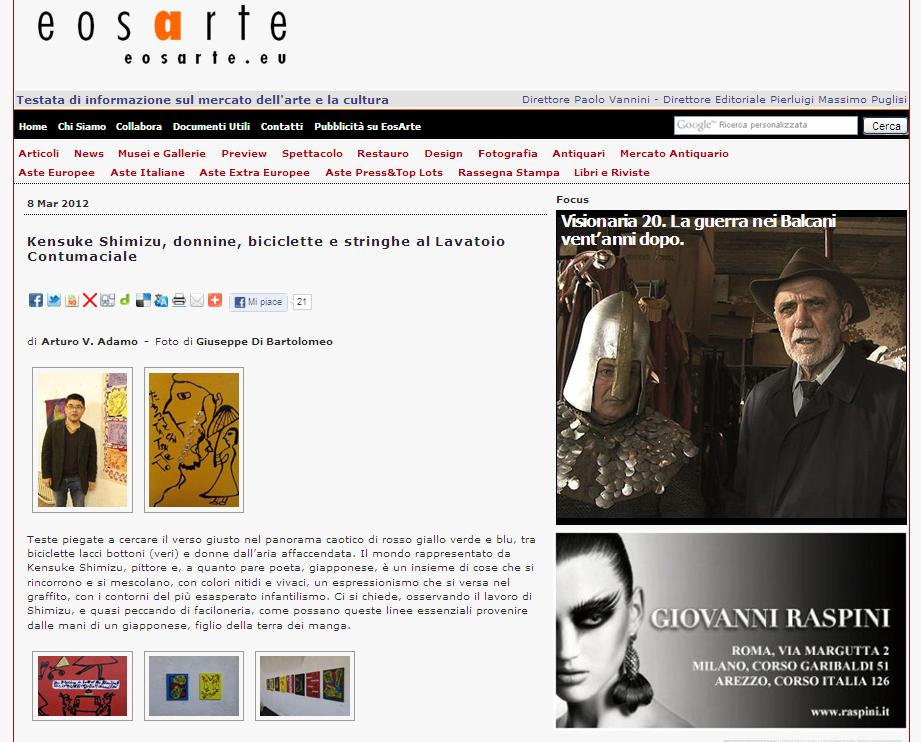The height and width of the screenshot is (742, 921).
Task: Select the Fotografia category link
Action: coord(507,153)
